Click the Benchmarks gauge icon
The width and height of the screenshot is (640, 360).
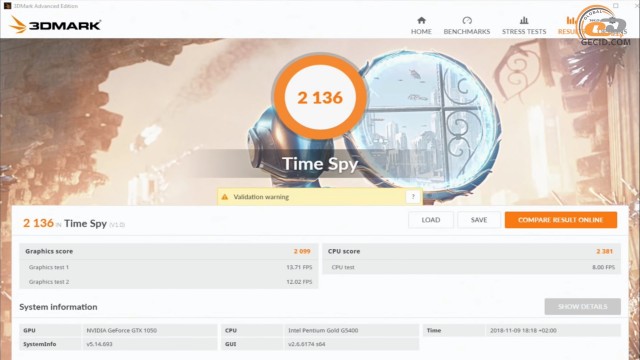467,20
